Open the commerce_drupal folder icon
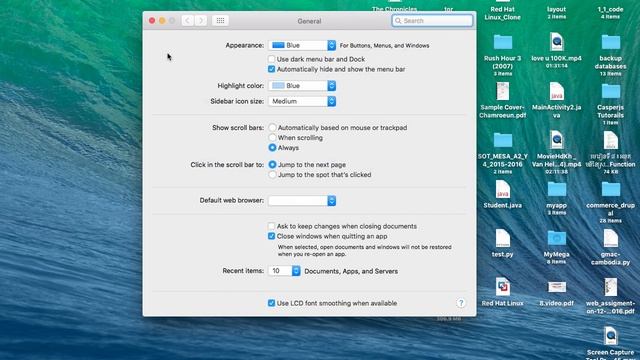Image resolution: width=640 pixels, height=360 pixels. click(x=610, y=189)
